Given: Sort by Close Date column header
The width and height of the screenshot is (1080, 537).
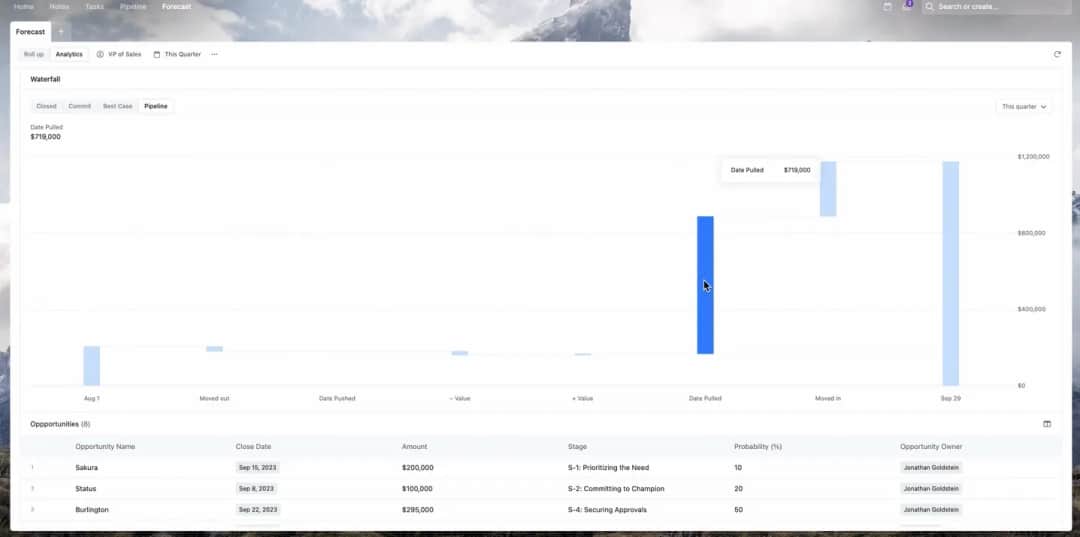Looking at the screenshot, I should coord(253,447).
